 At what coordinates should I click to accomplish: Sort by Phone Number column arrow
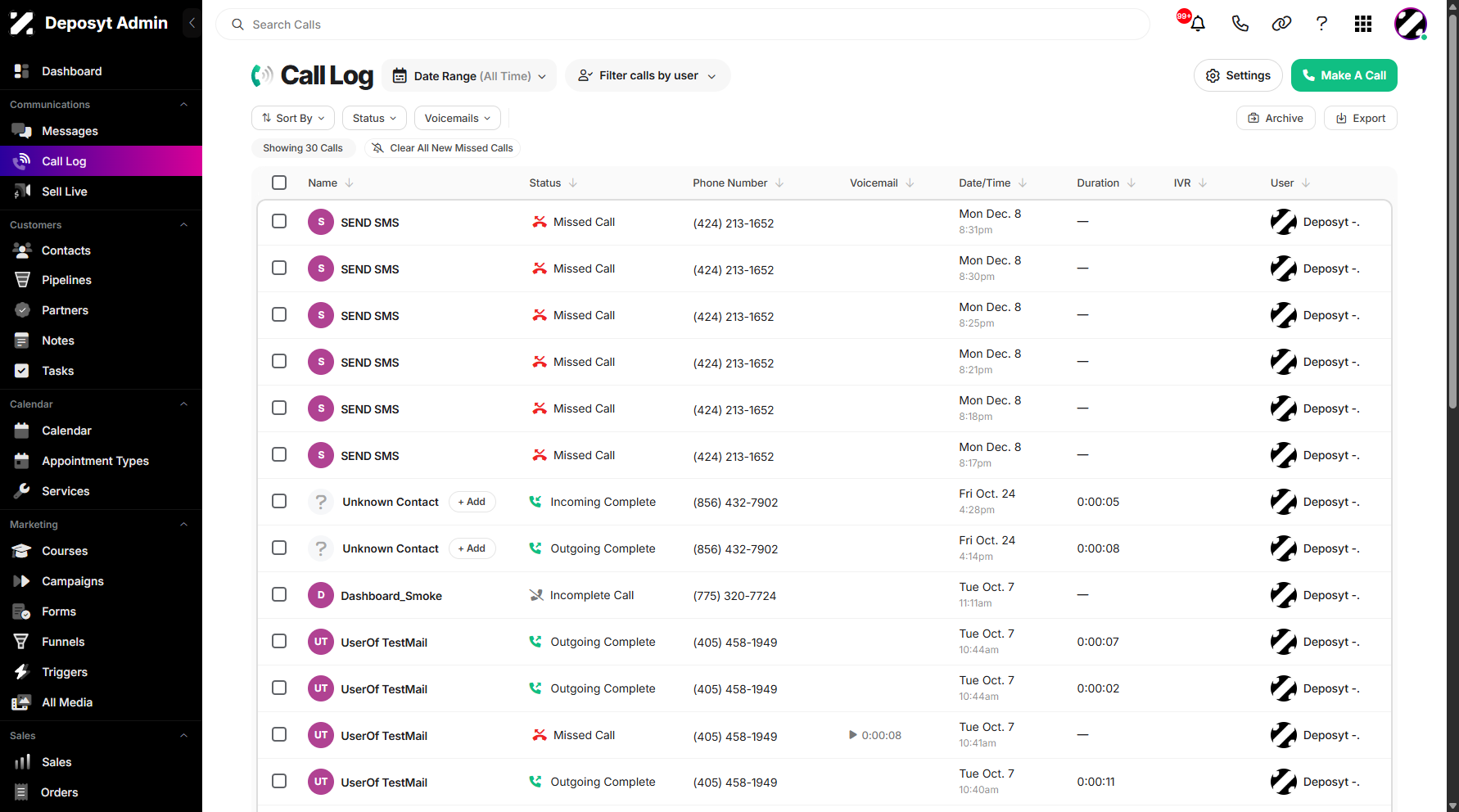point(779,183)
